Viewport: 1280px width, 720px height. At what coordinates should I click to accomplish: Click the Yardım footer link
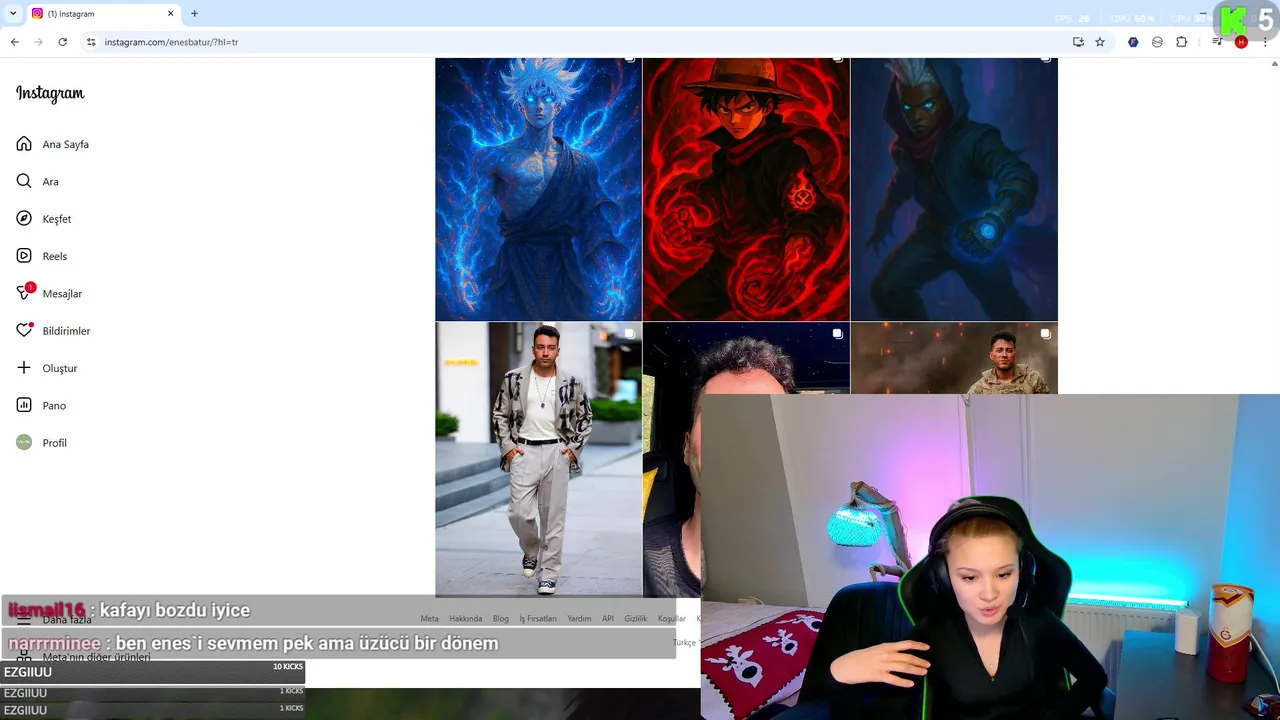click(x=579, y=618)
